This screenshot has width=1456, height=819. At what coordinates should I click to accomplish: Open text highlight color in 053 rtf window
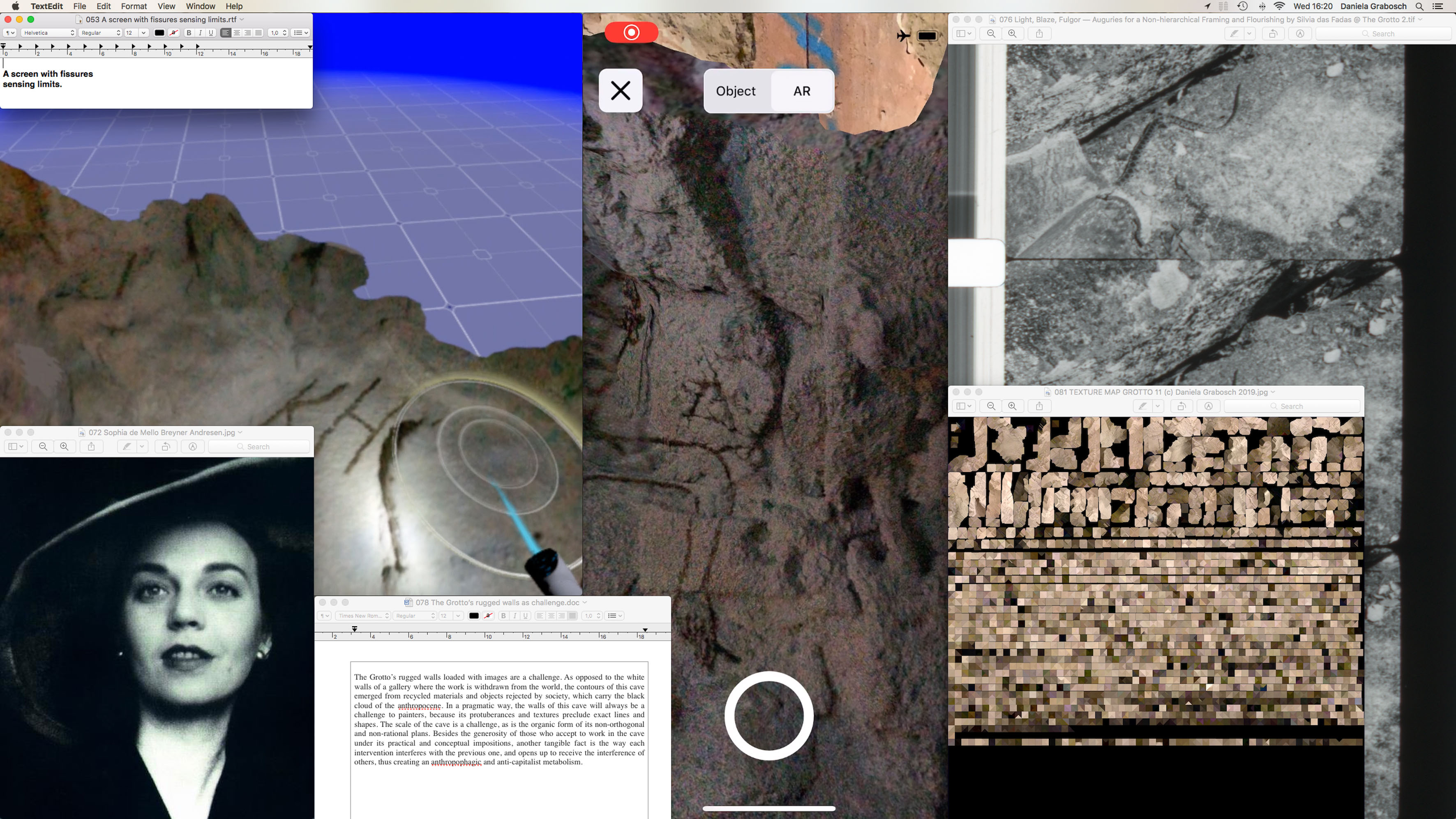[174, 33]
